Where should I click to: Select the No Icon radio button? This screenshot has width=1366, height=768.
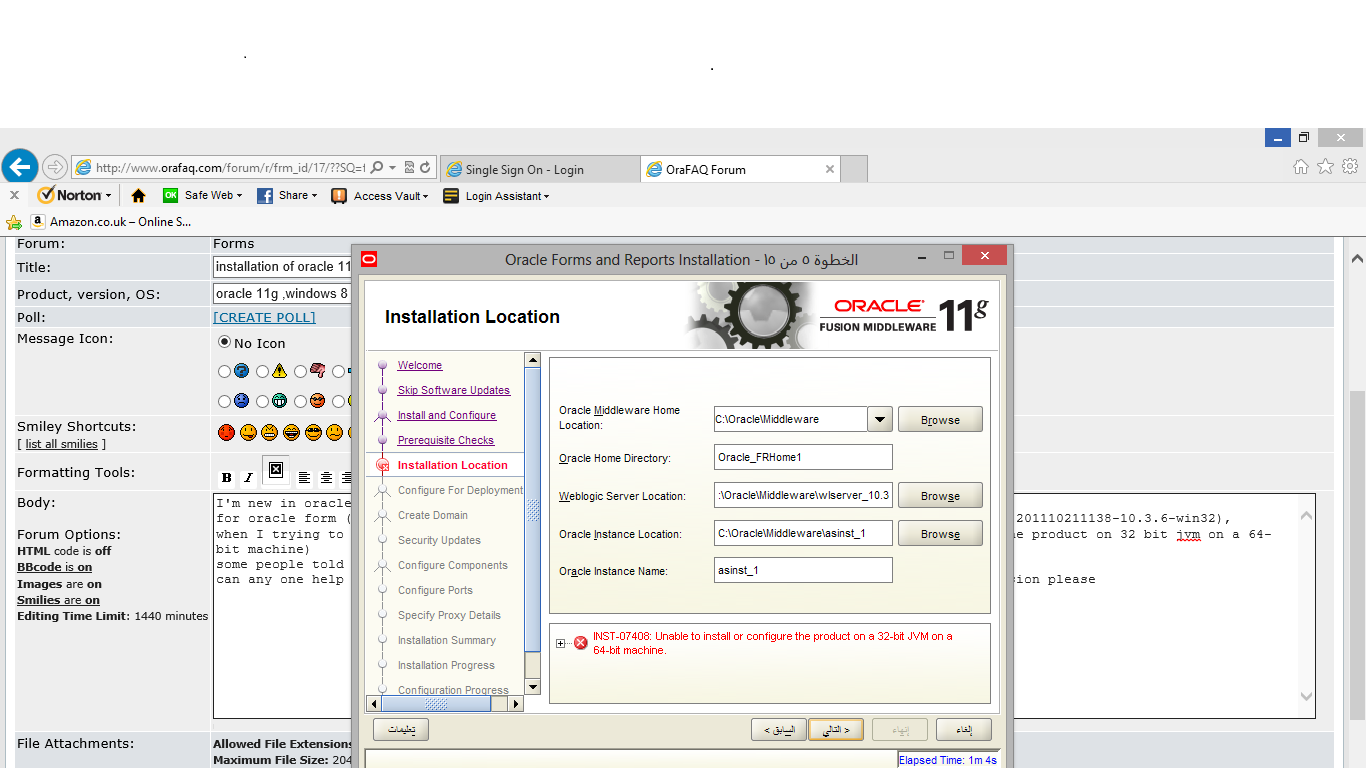[x=224, y=342]
